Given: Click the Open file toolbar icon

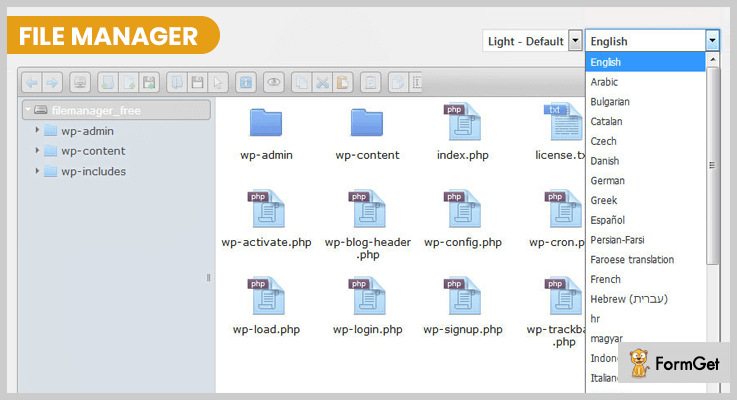Looking at the screenshot, I should (x=177, y=83).
